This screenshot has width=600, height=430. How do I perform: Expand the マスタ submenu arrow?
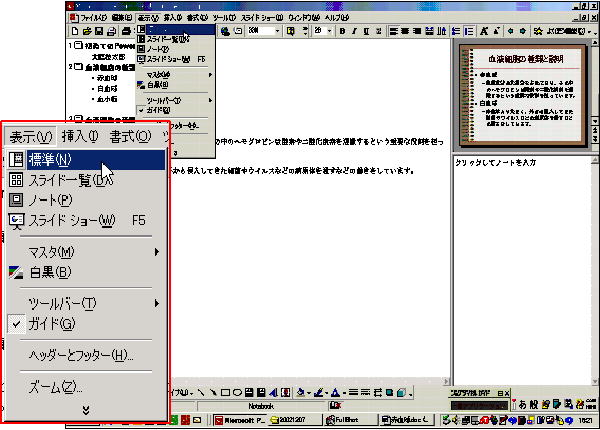pyautogui.click(x=157, y=252)
